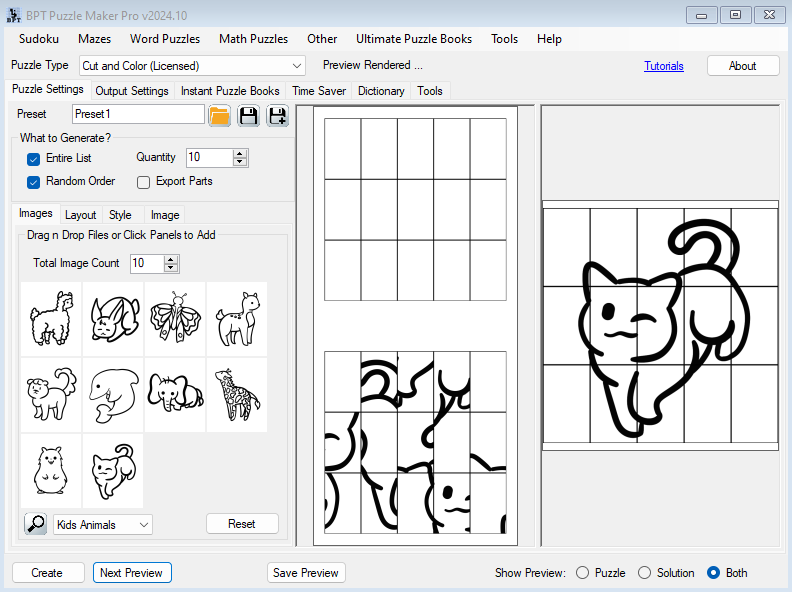Increase the Quantity spinner value
The height and width of the screenshot is (592, 792).
(240, 154)
